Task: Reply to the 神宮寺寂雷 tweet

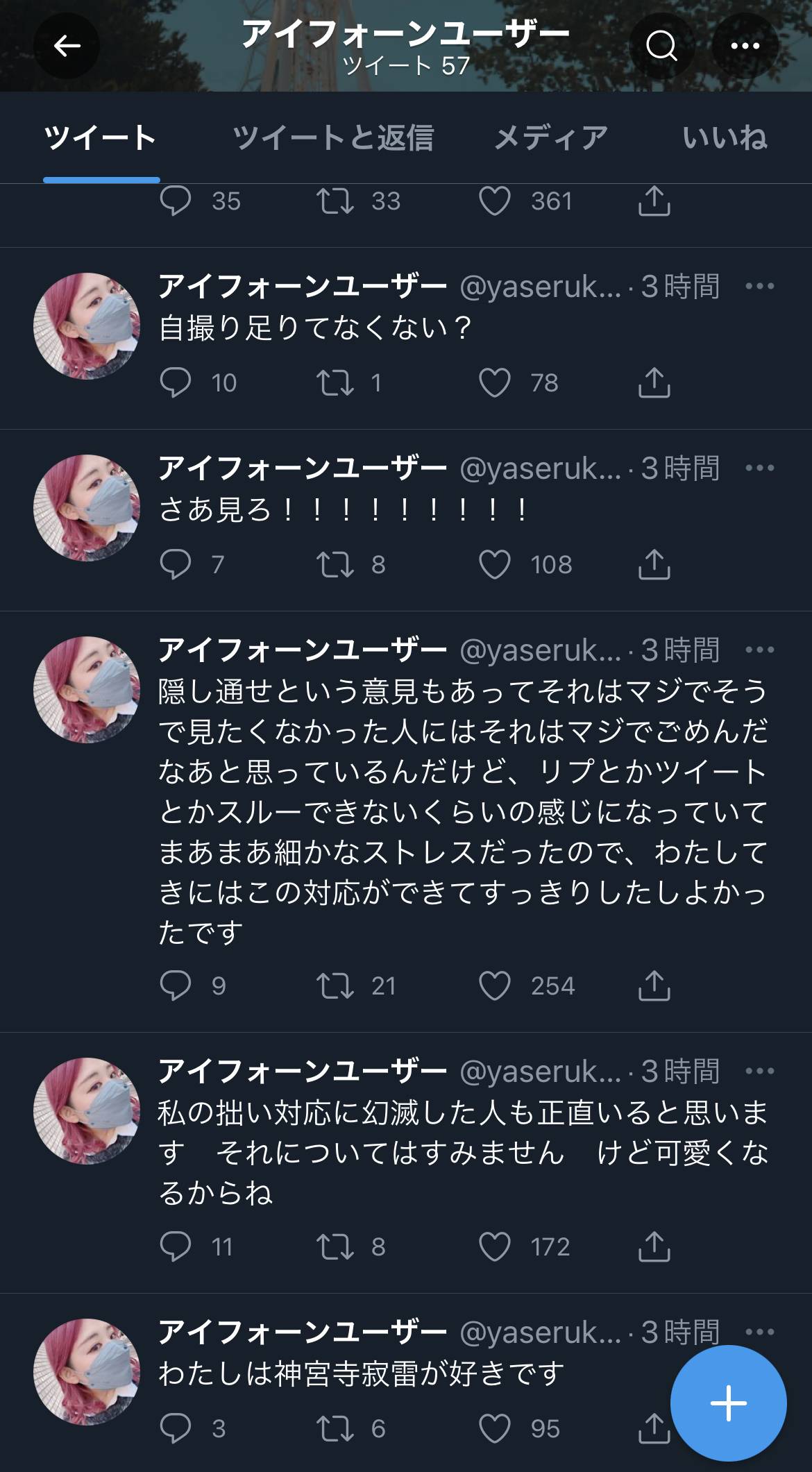Action: [x=175, y=1429]
